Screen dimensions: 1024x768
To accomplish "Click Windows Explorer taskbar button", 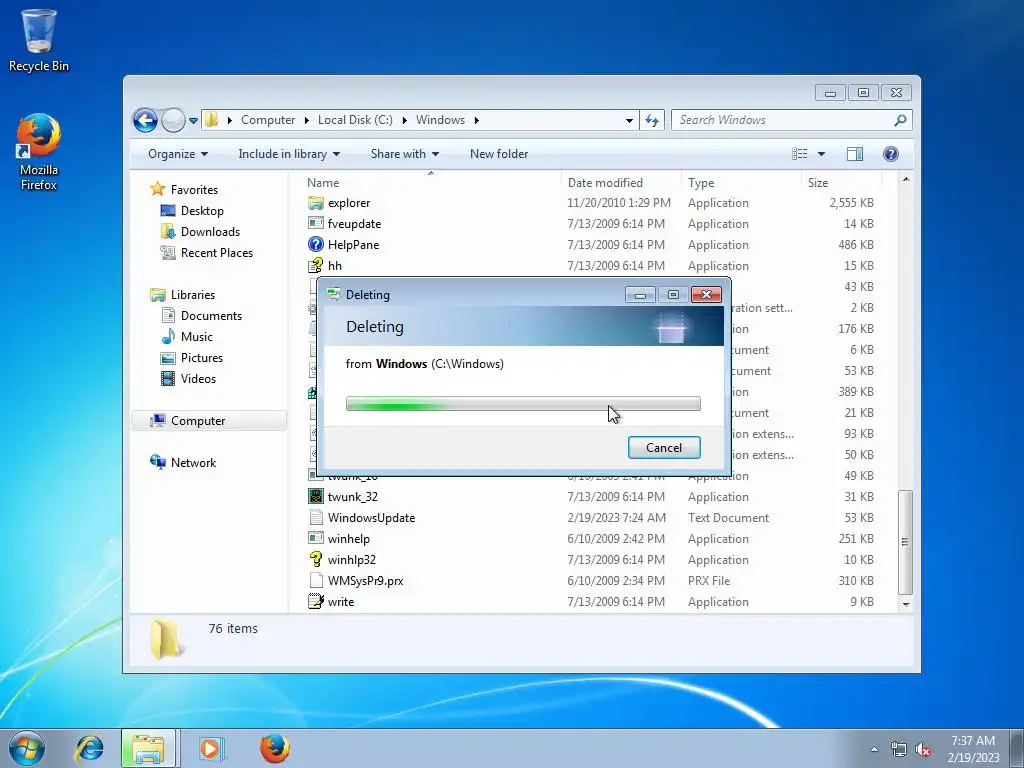I will click(148, 748).
